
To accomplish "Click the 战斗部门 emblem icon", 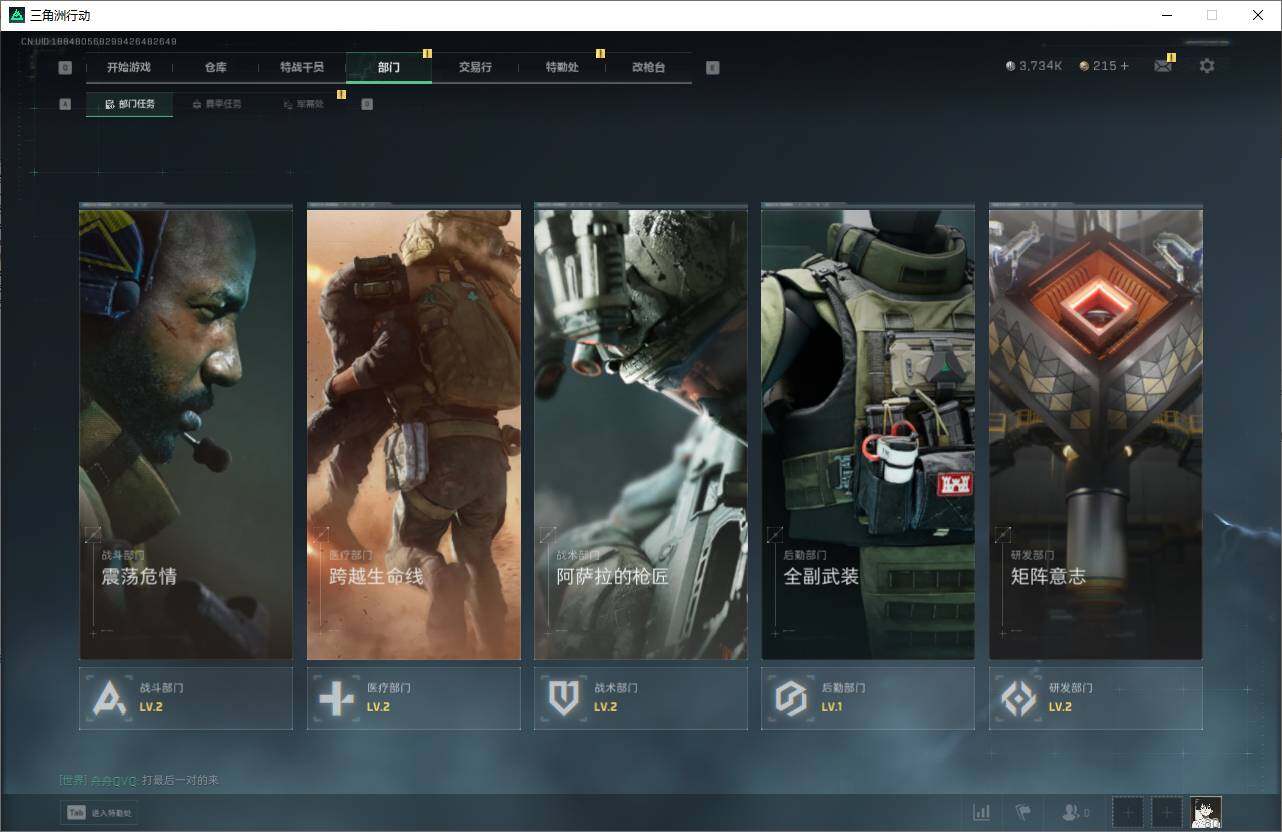I will click(x=109, y=698).
